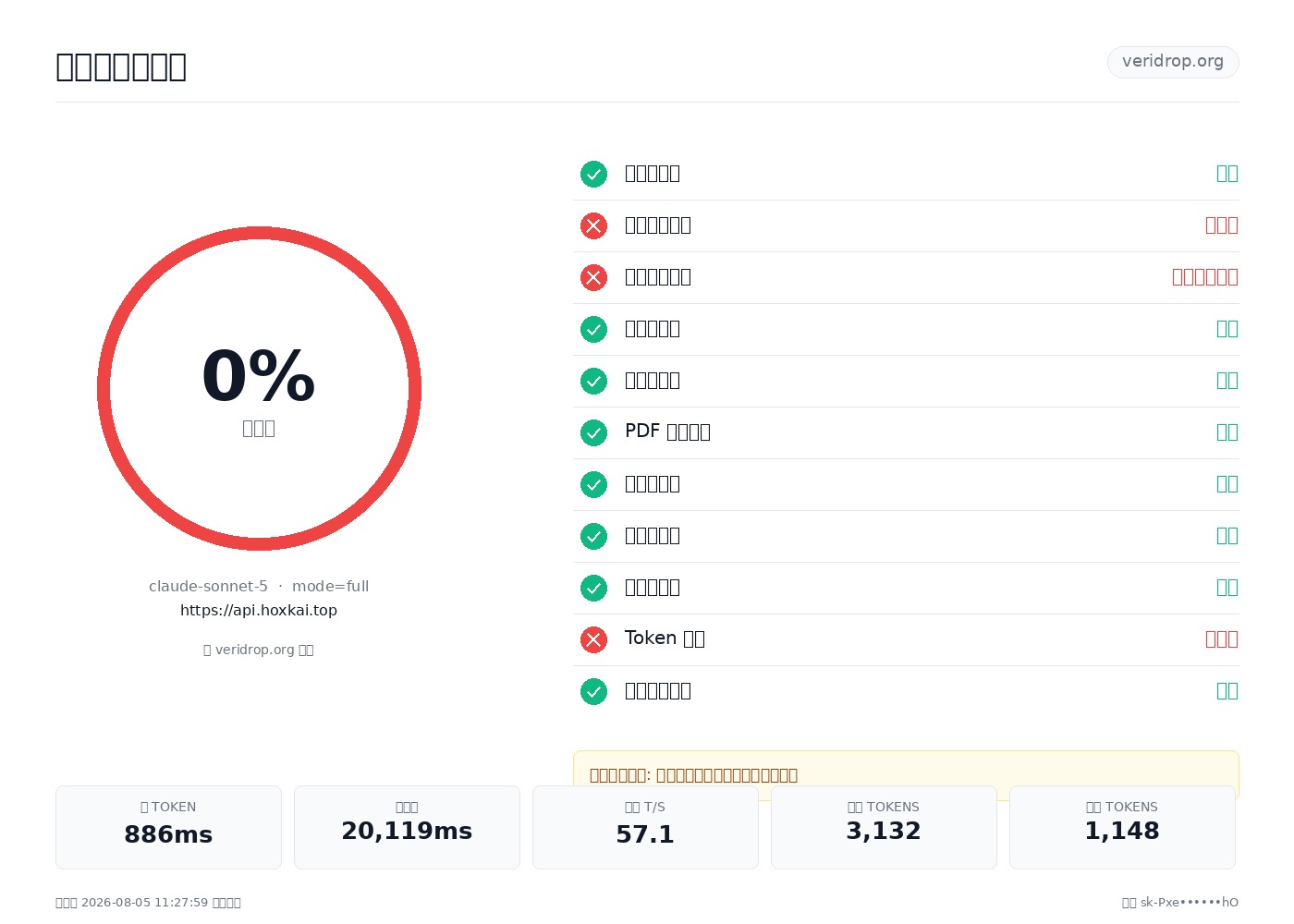Click green check icon directly above Token row

593,588
